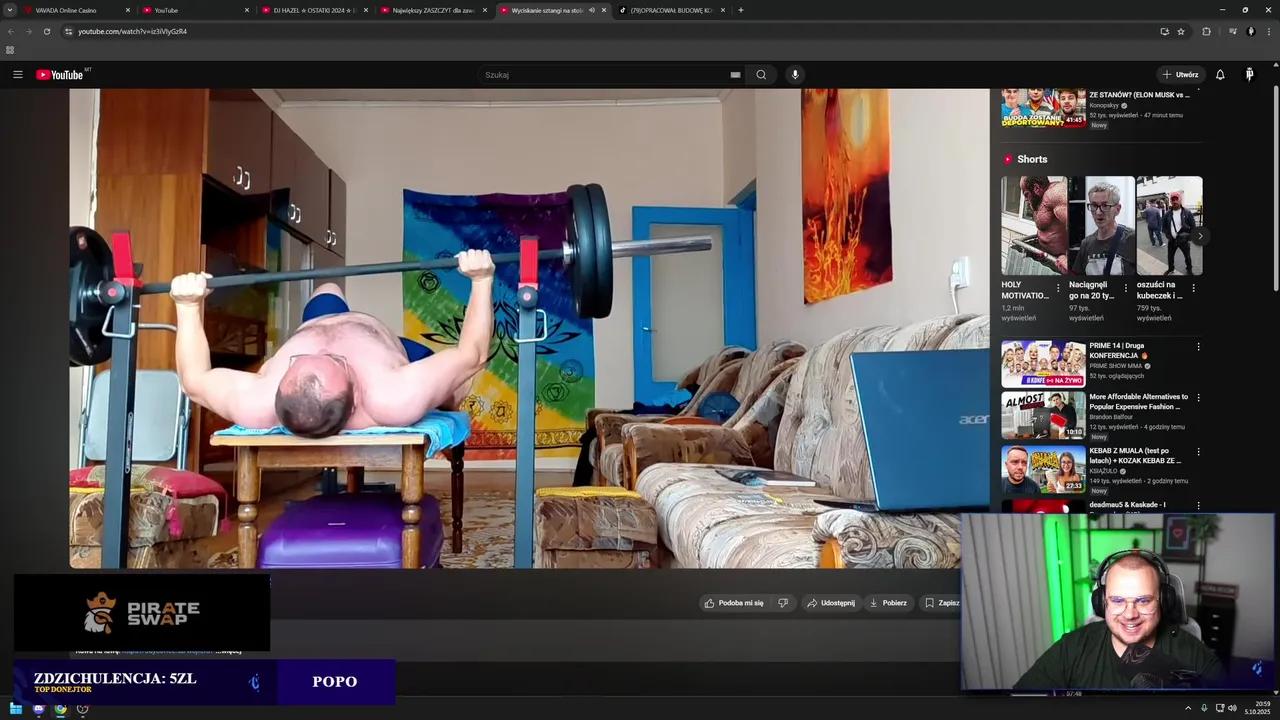
Task: Share the video with Udostępnij
Action: pos(831,603)
